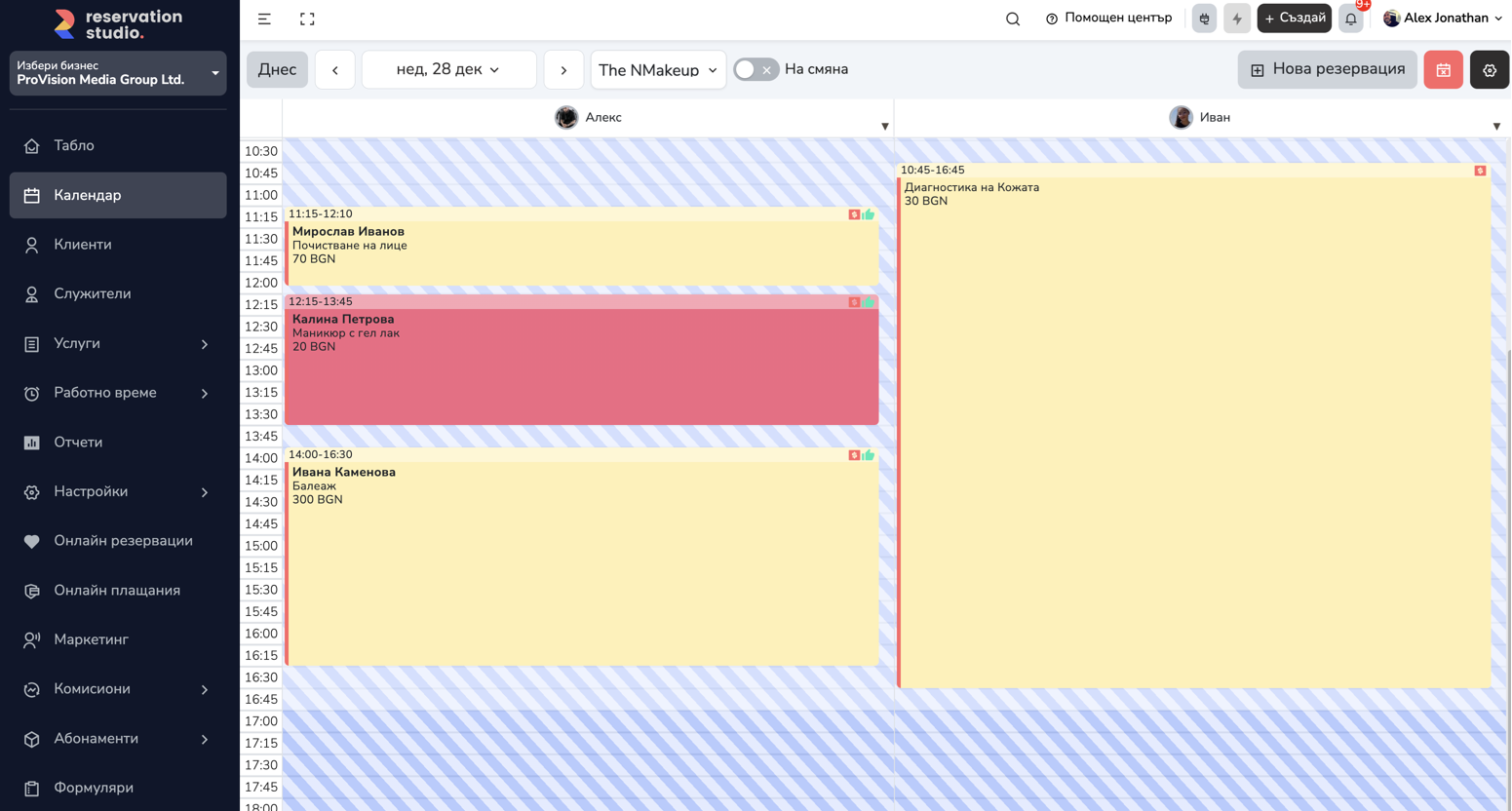Toggle fullscreen mode icon
The width and height of the screenshot is (1512, 811).
pos(307,19)
